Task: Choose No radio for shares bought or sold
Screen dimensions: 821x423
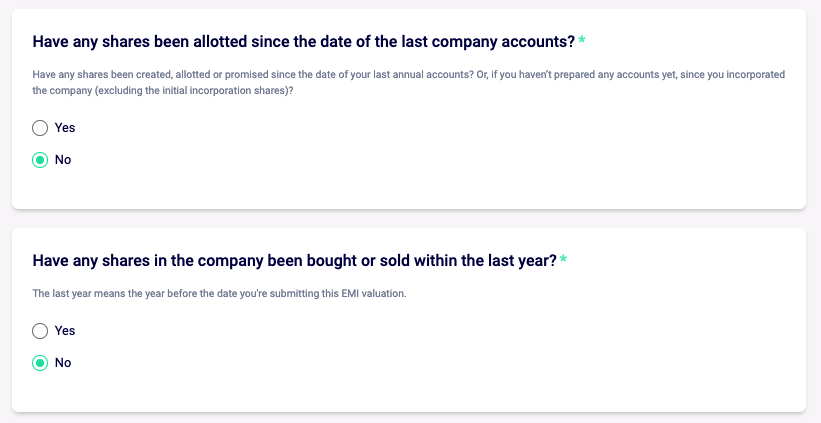Action: click(x=40, y=363)
